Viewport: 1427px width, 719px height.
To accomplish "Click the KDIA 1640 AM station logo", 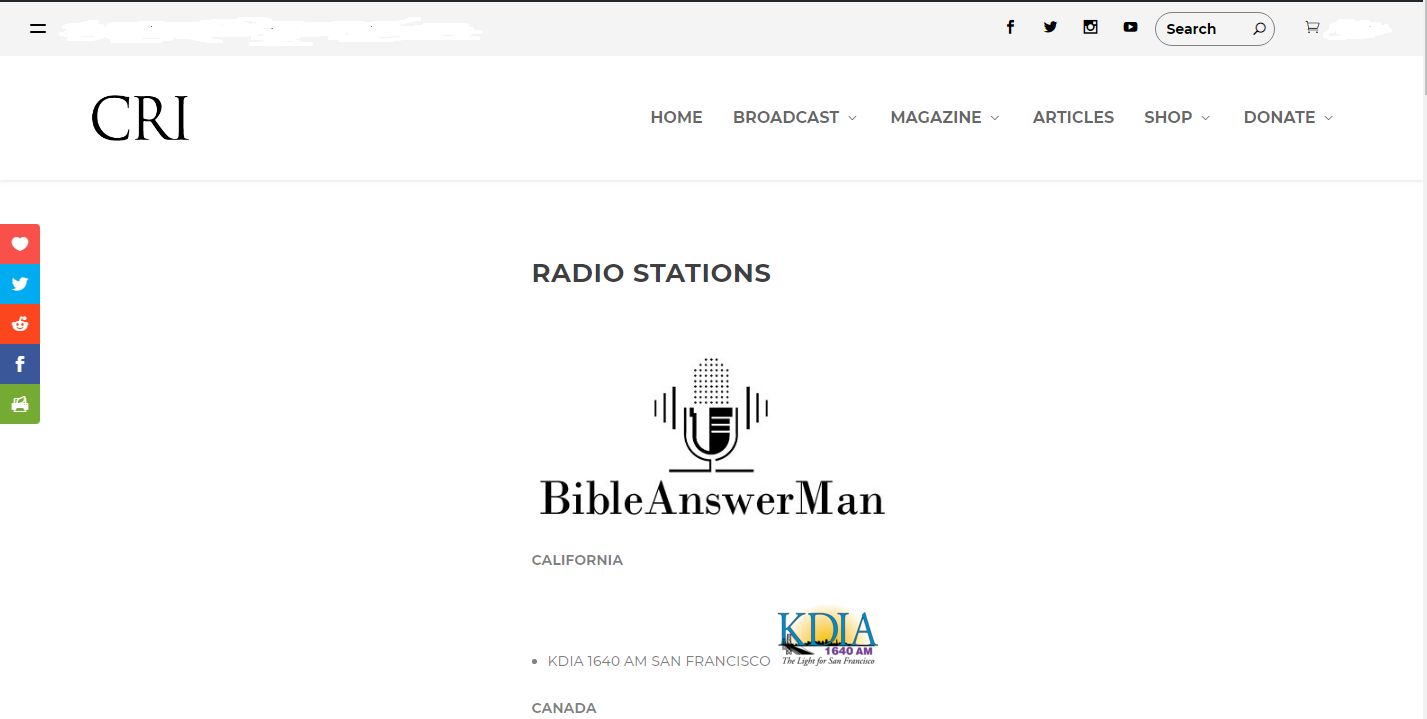I will (x=827, y=637).
